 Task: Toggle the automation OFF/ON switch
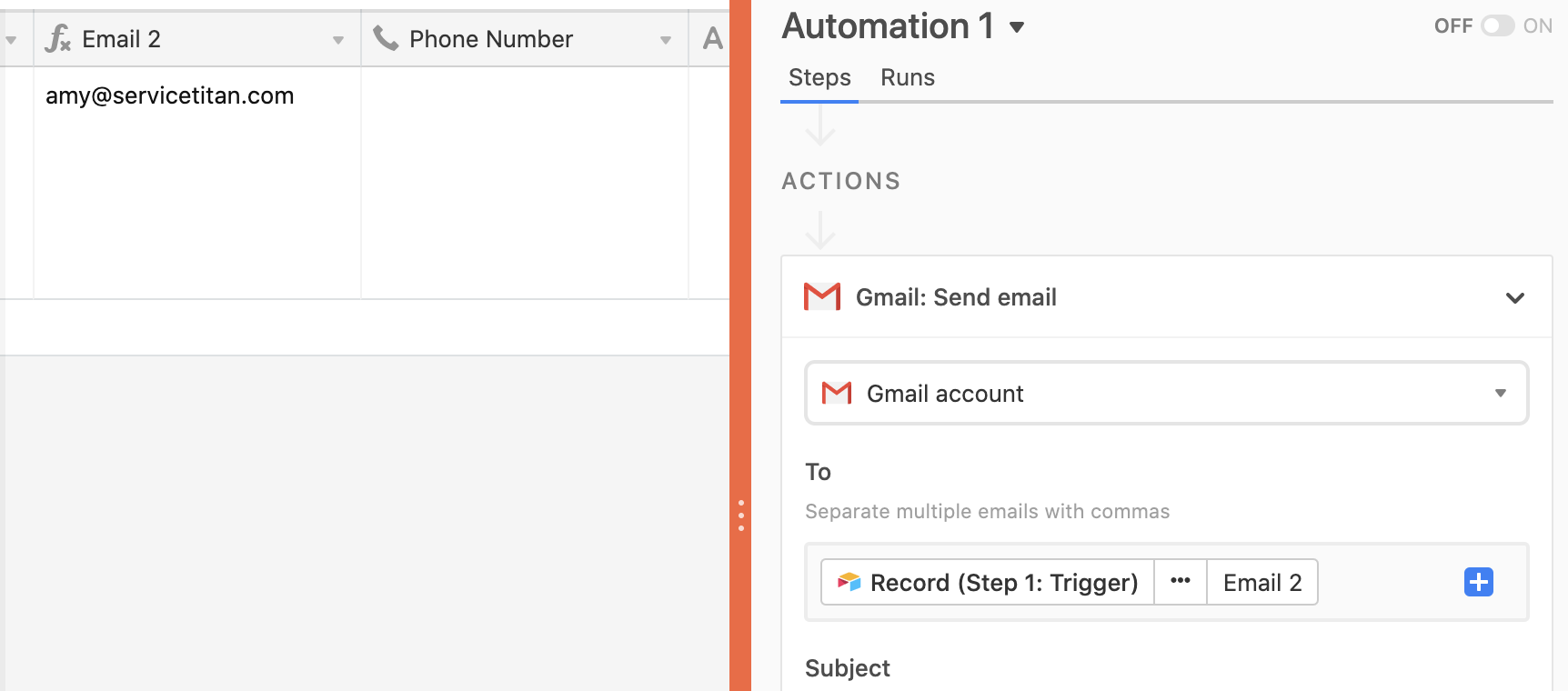pos(1498,26)
